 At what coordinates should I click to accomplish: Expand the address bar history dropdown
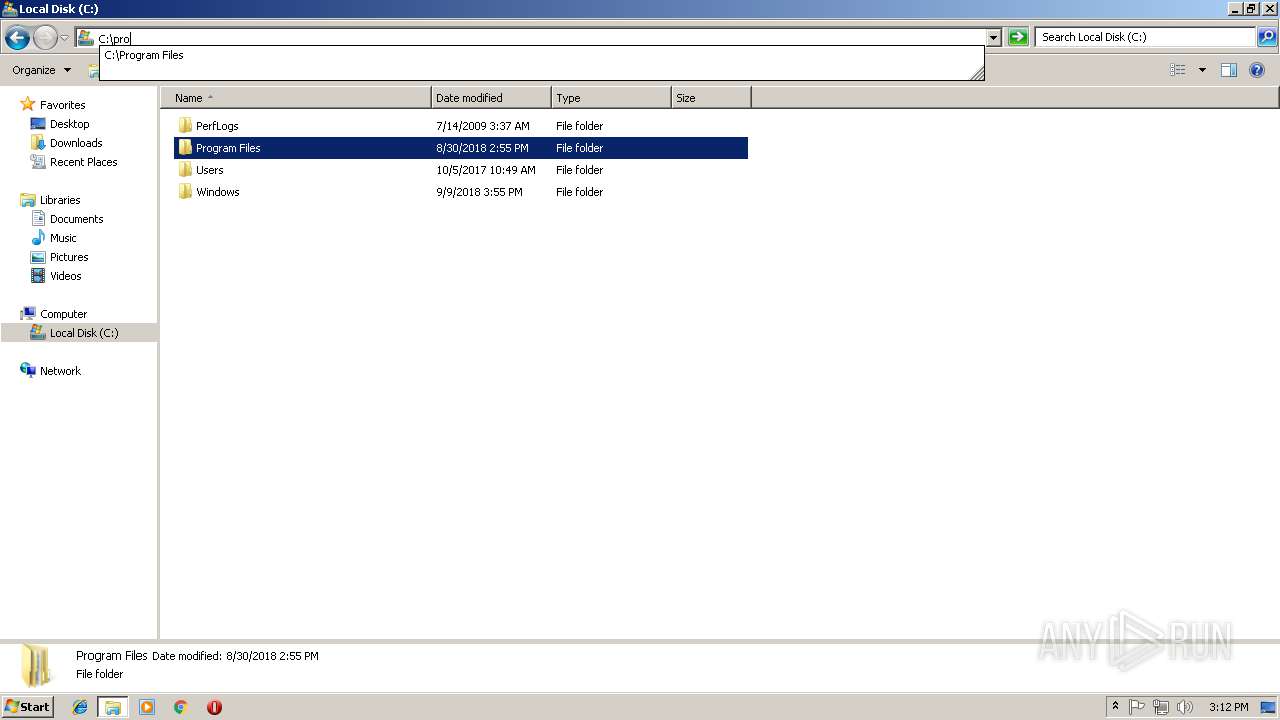pos(993,38)
